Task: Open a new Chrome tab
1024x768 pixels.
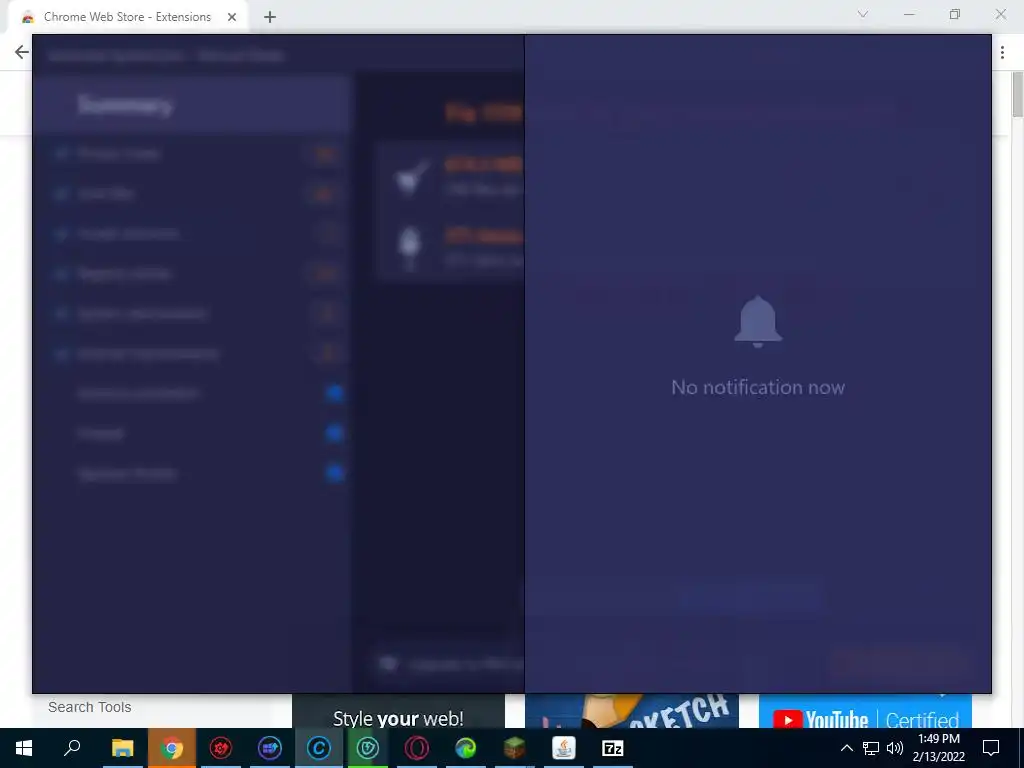Action: [x=270, y=17]
